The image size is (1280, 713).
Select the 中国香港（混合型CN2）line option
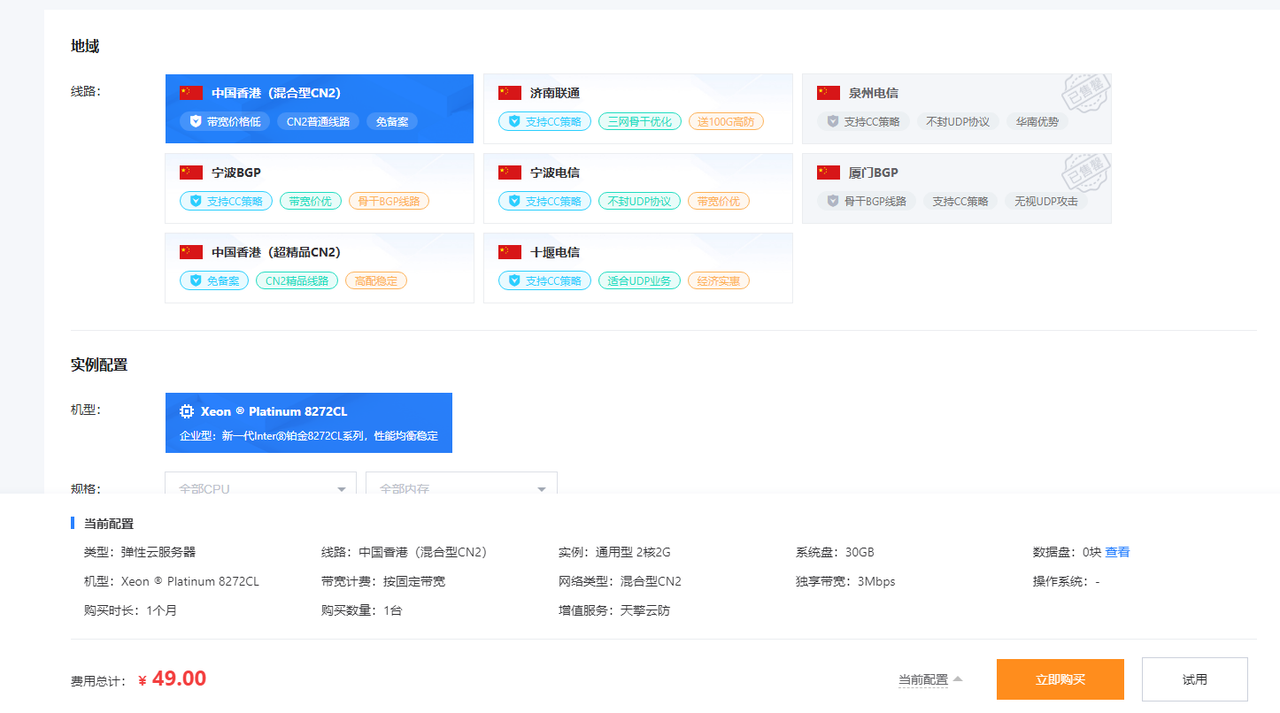click(319, 108)
